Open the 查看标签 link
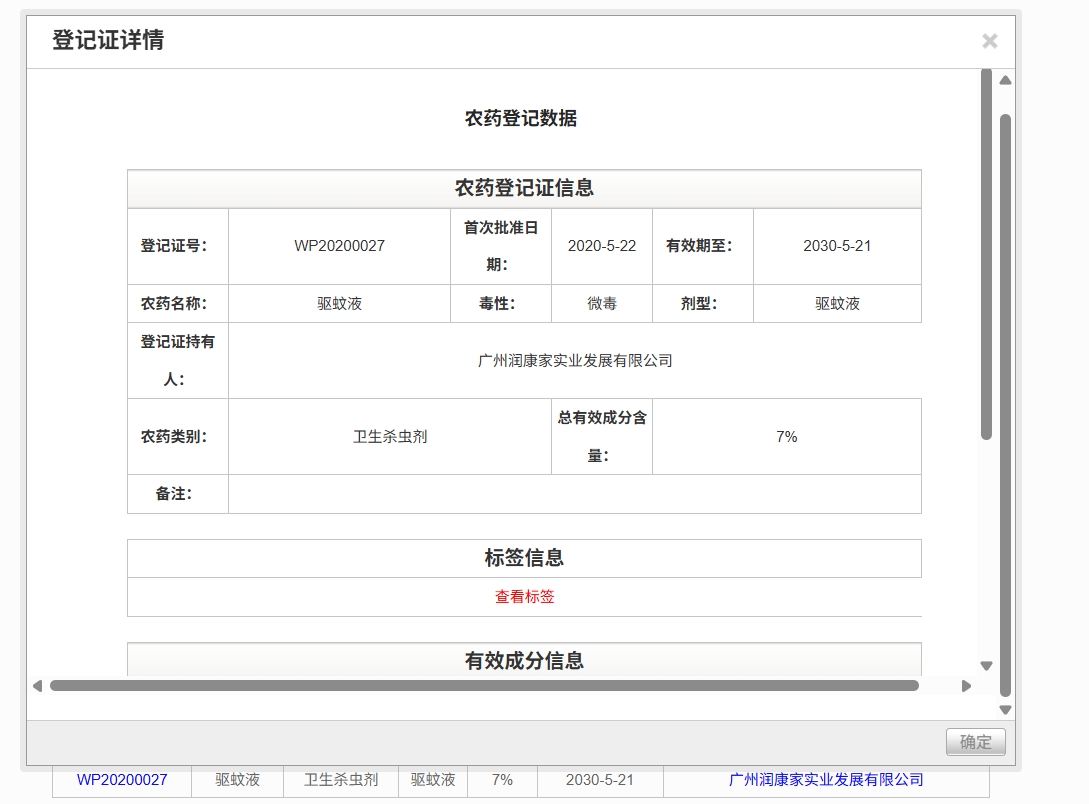 click(x=524, y=596)
